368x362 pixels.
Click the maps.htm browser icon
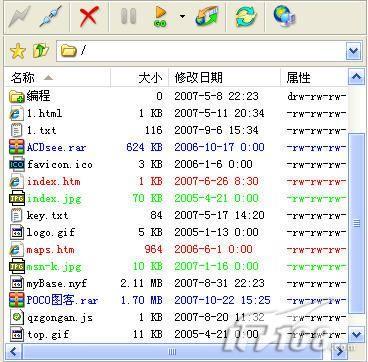(x=16, y=250)
